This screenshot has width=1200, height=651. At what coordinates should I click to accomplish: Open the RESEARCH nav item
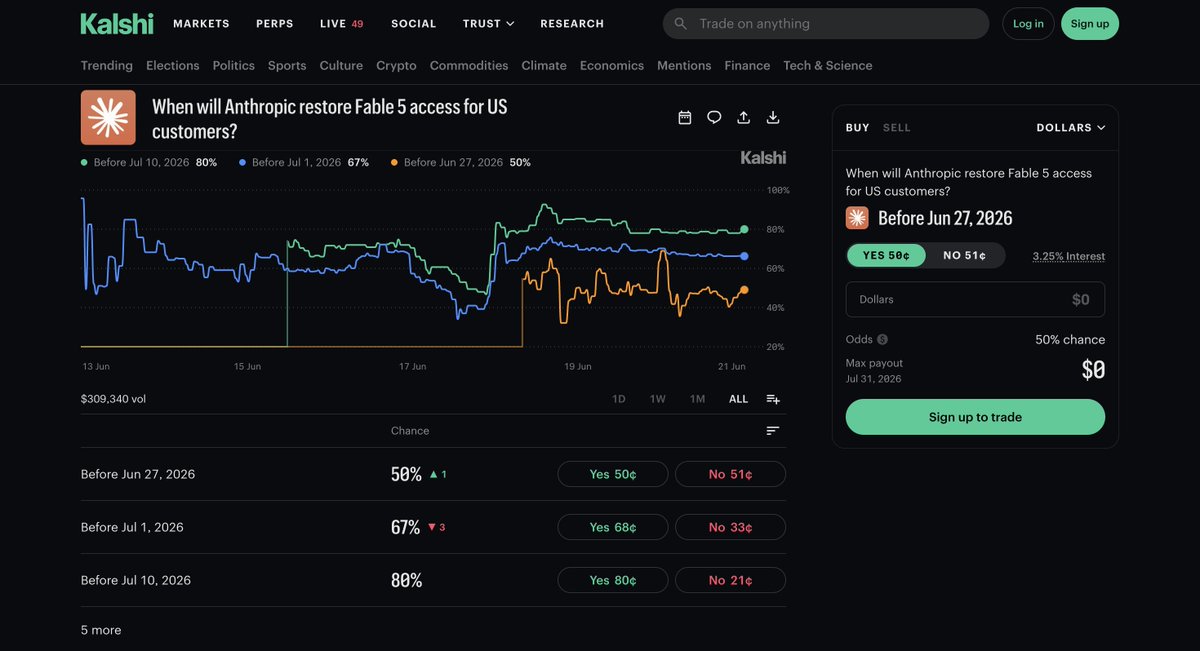point(572,24)
